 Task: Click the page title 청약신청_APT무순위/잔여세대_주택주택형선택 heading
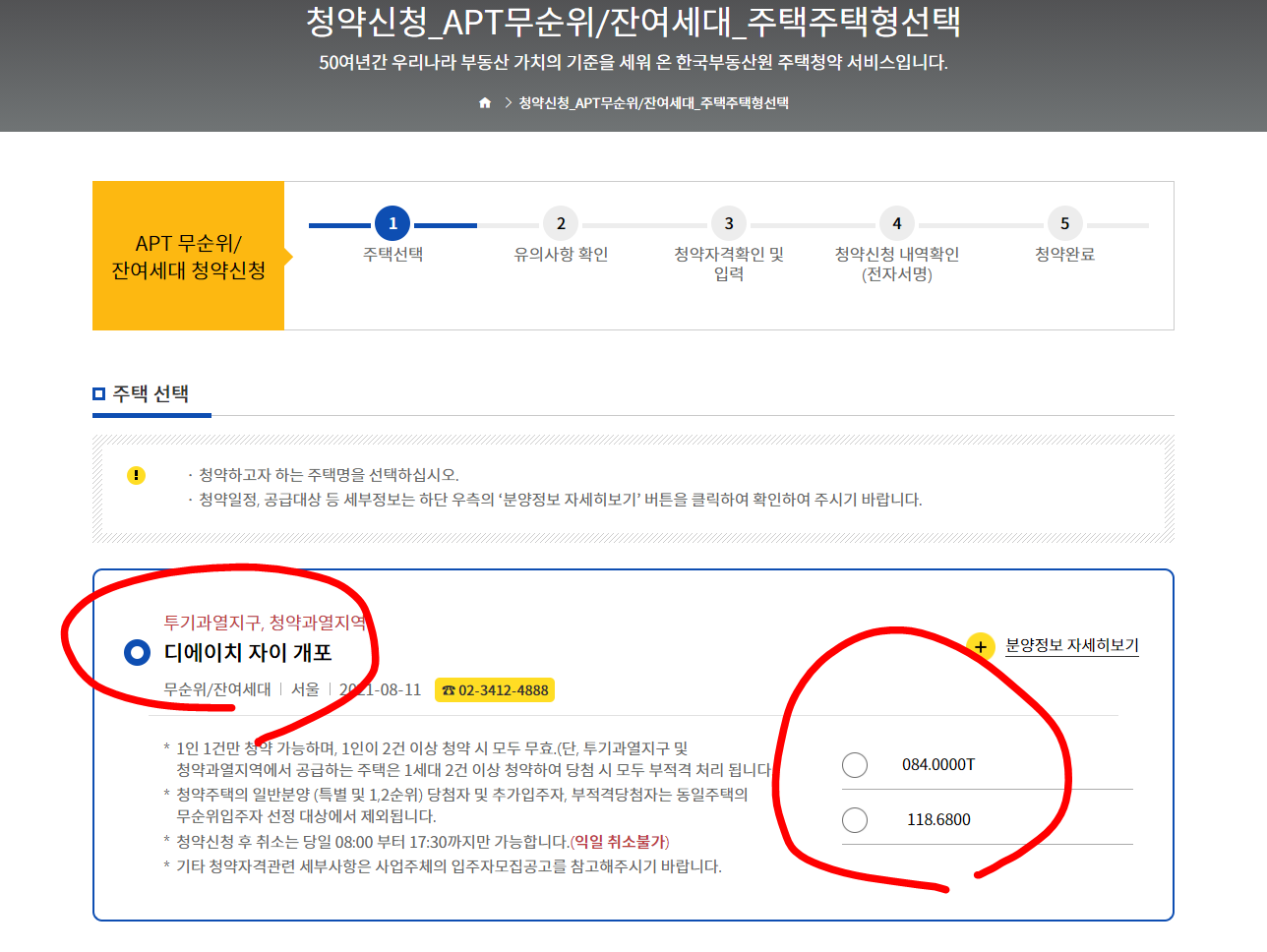click(x=633, y=22)
